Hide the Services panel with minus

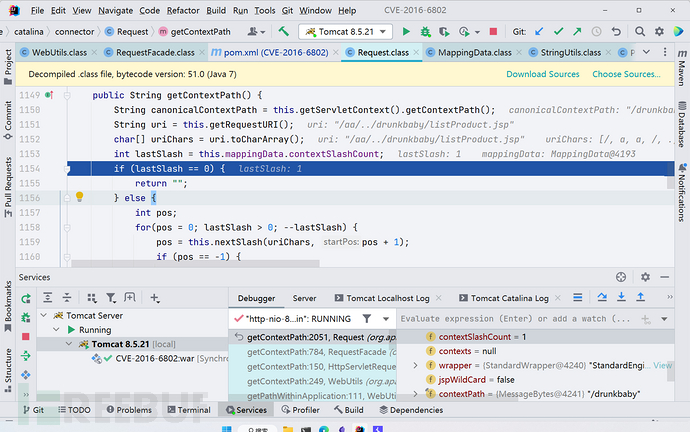pos(664,277)
